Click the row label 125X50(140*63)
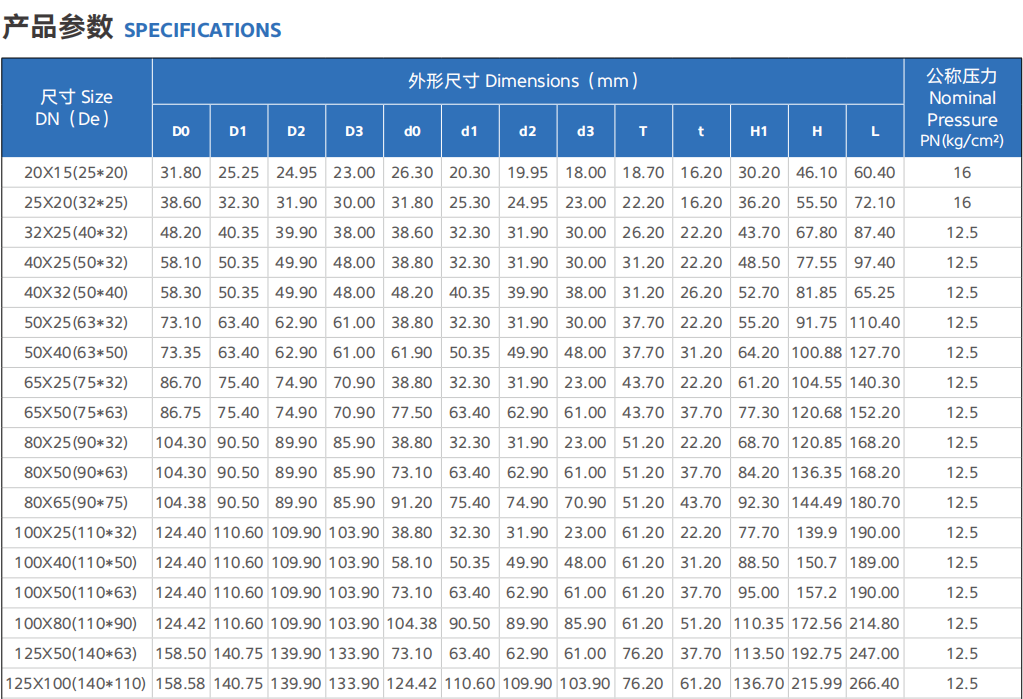Viewport: 1023px width, 699px height. tap(76, 654)
